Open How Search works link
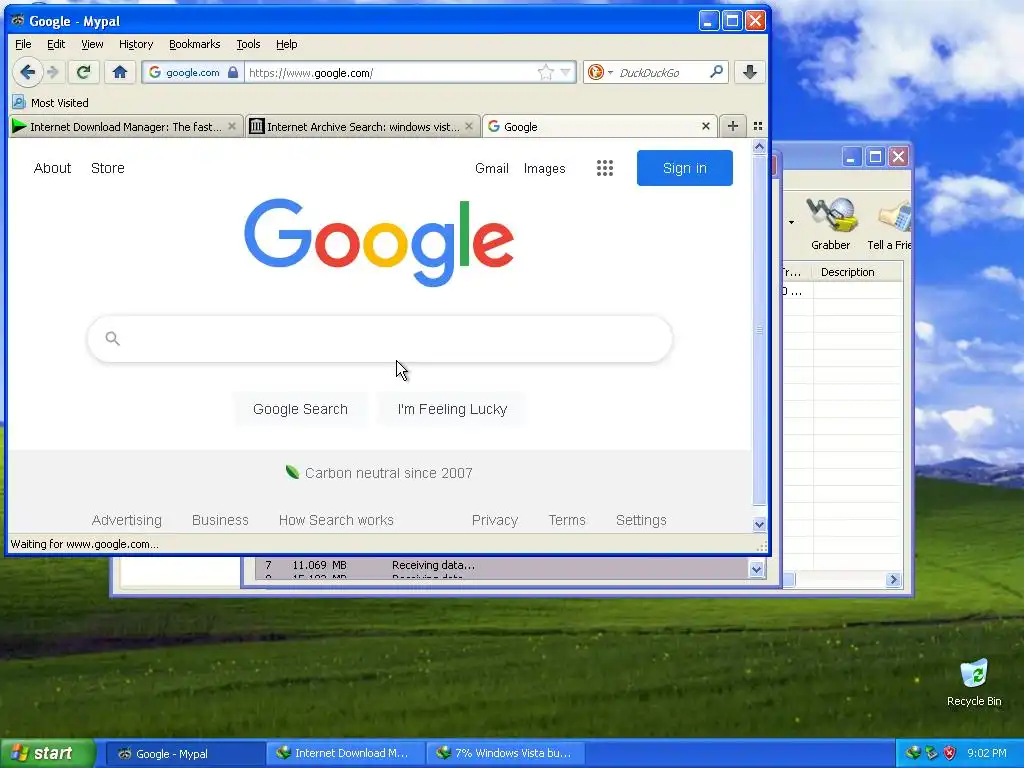This screenshot has width=1024, height=768. [336, 520]
